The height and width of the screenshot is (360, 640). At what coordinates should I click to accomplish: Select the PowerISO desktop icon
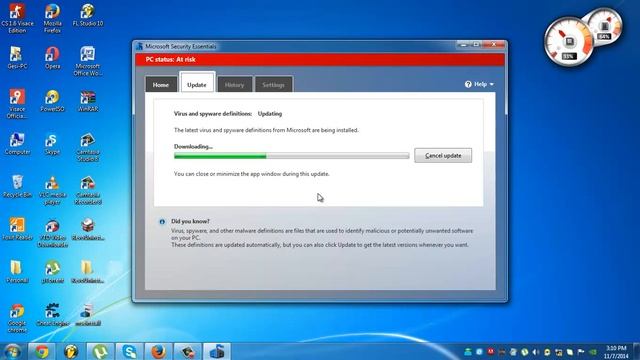(52, 101)
